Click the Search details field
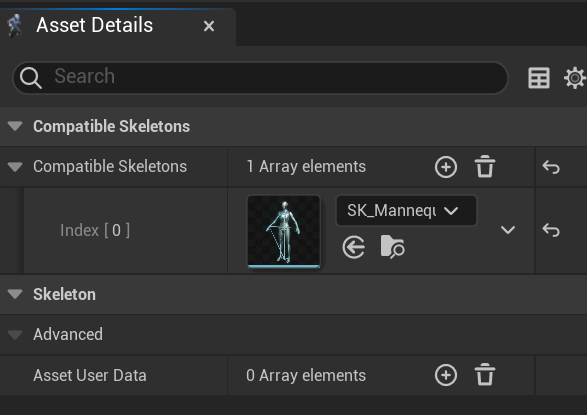587x415 pixels. click(x=261, y=77)
